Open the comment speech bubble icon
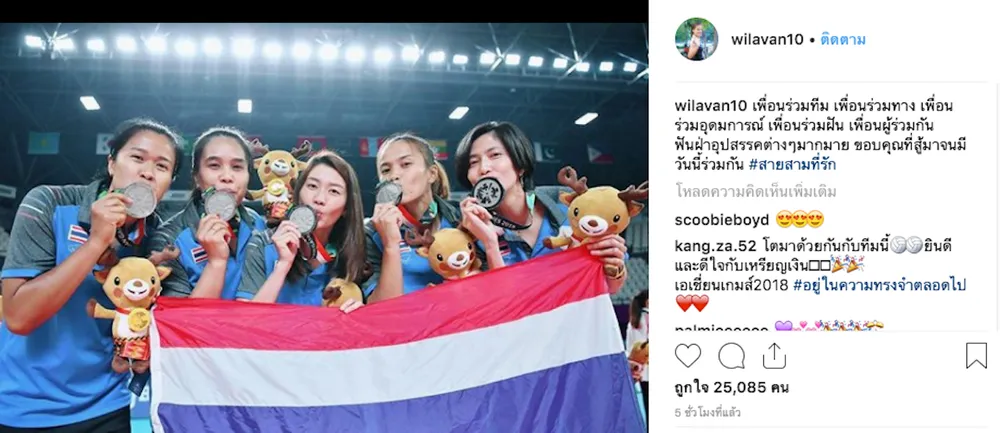 pos(732,356)
